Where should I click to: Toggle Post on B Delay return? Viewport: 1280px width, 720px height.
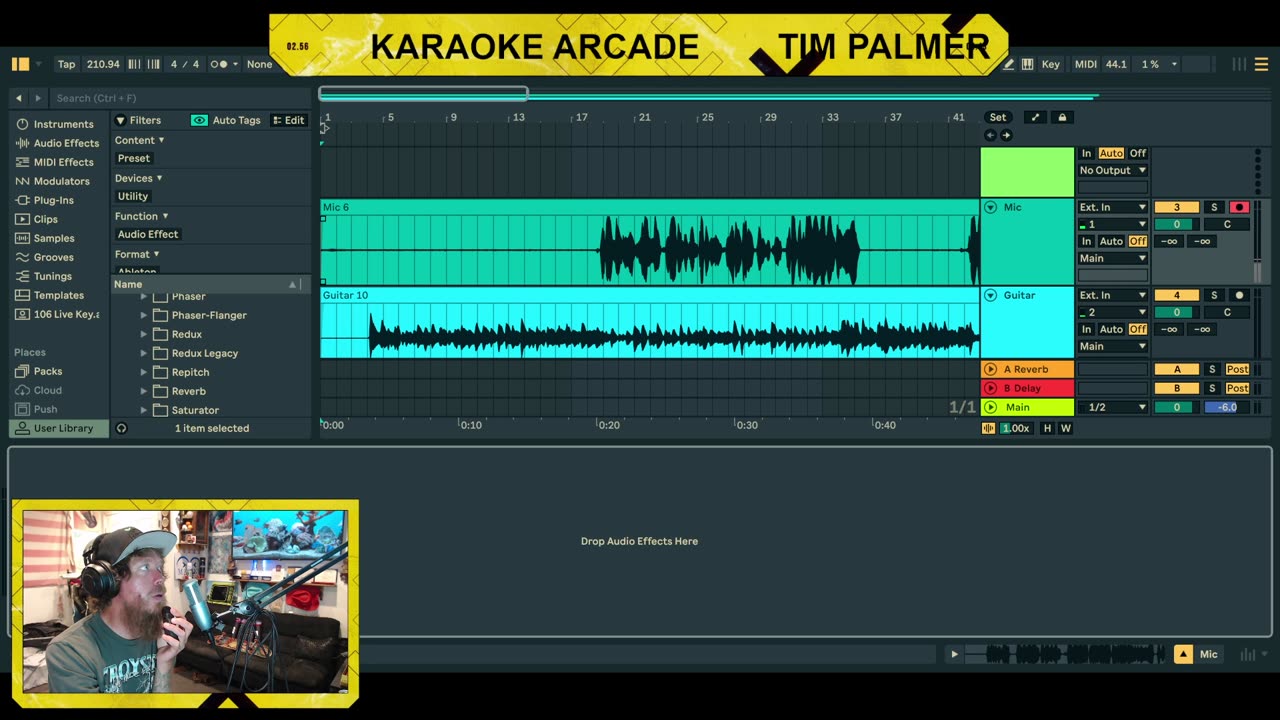(x=1237, y=388)
